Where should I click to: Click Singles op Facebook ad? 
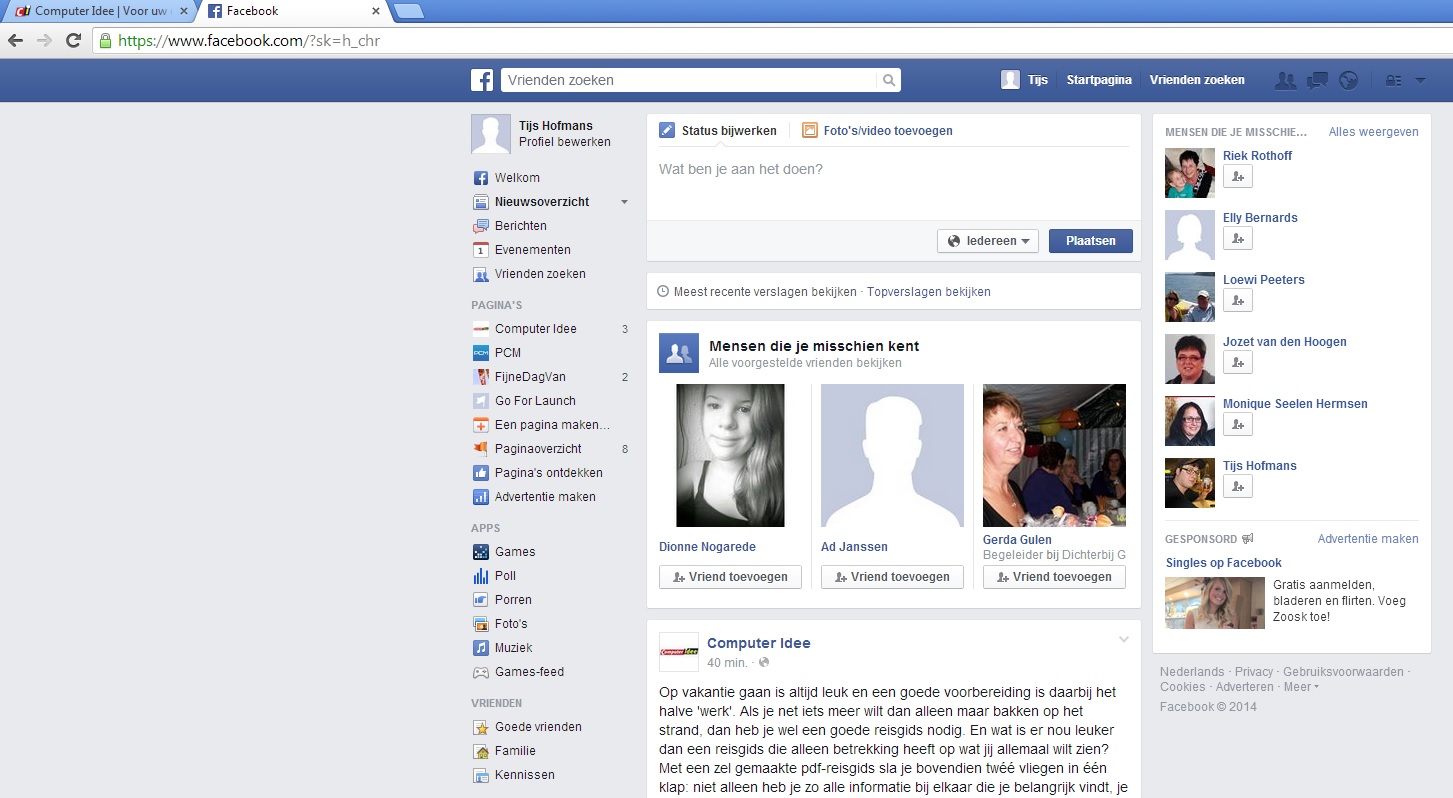click(1223, 563)
